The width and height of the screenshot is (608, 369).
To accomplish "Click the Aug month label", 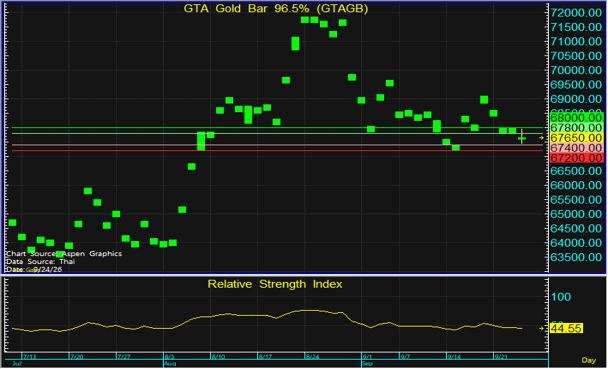I will coord(170,364).
